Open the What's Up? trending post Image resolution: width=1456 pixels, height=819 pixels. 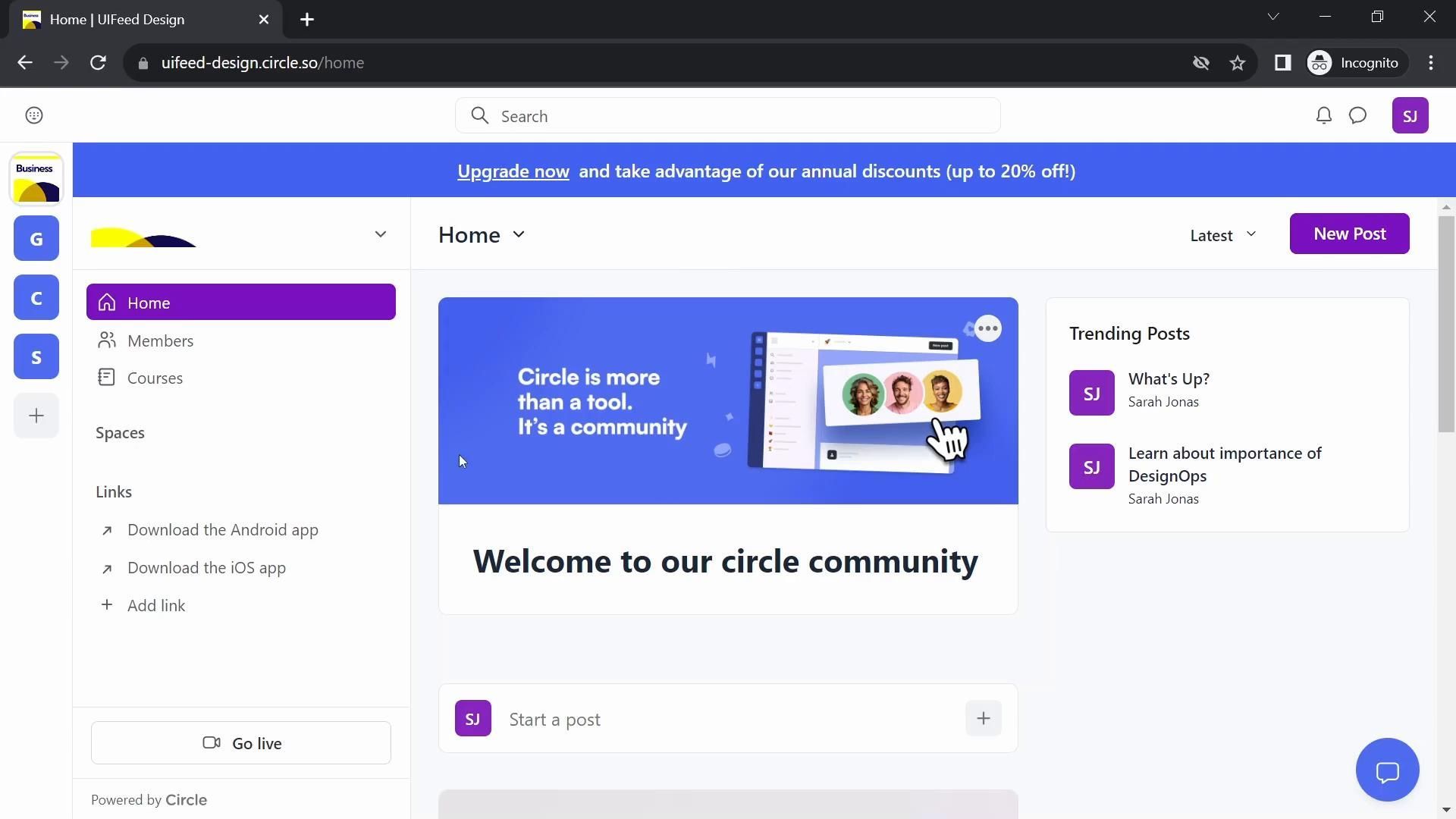1169,378
